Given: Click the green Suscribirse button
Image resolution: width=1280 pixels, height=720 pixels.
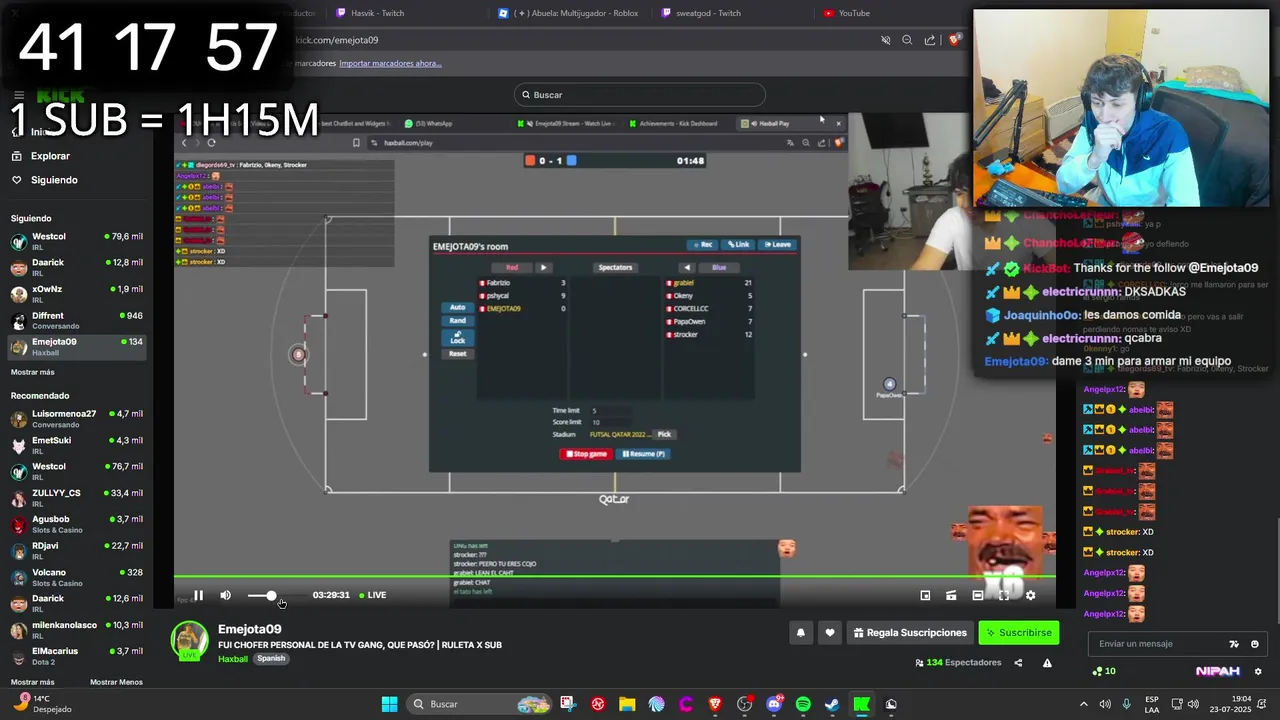Looking at the screenshot, I should click(x=1018, y=632).
